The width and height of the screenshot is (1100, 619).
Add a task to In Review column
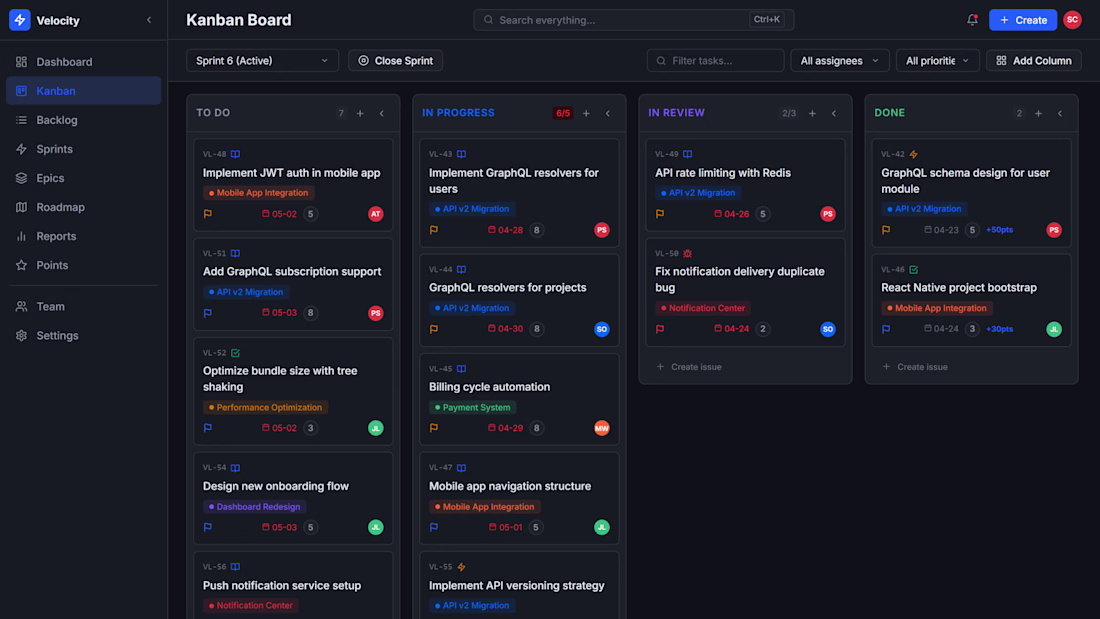(x=812, y=113)
